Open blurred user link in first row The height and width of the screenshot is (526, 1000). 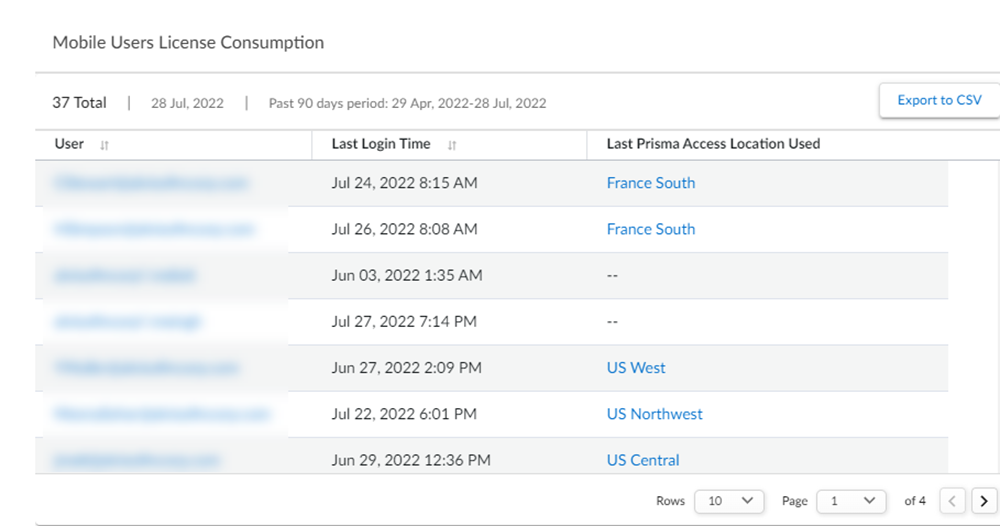point(151,183)
